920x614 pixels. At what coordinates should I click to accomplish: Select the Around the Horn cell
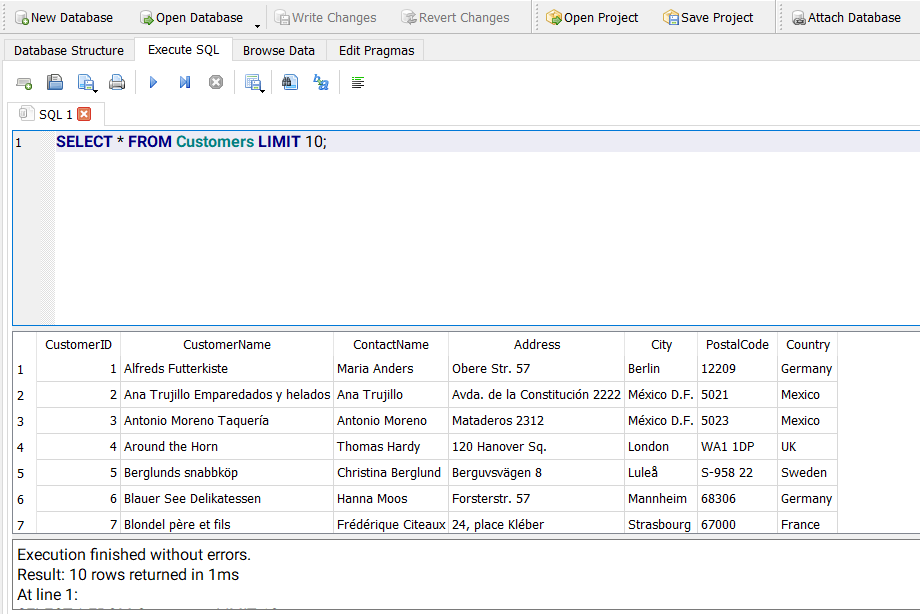point(227,447)
